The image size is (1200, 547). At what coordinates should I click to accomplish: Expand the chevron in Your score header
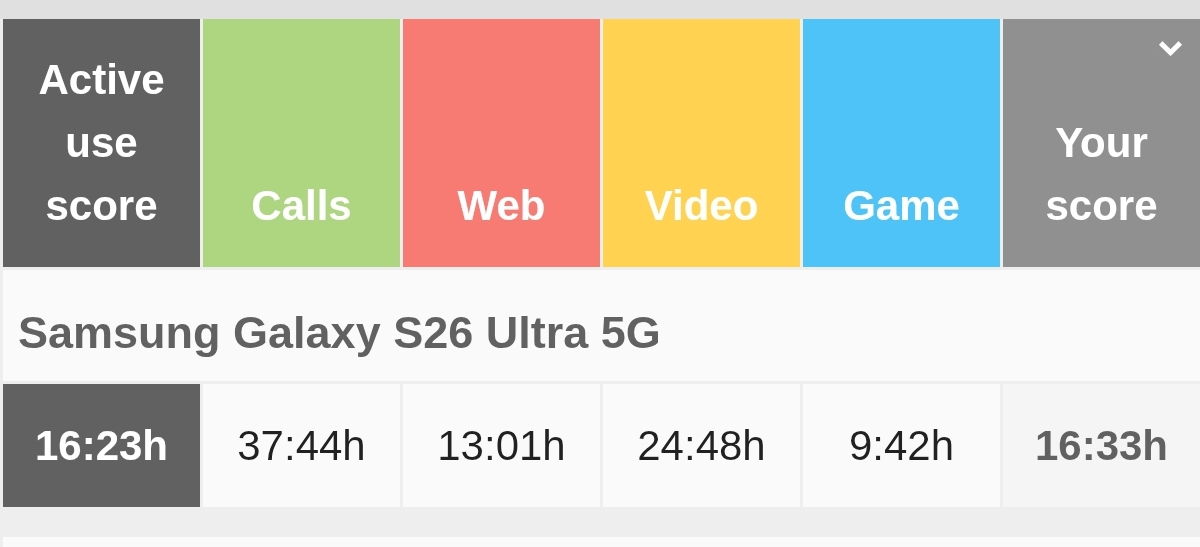coord(1170,48)
